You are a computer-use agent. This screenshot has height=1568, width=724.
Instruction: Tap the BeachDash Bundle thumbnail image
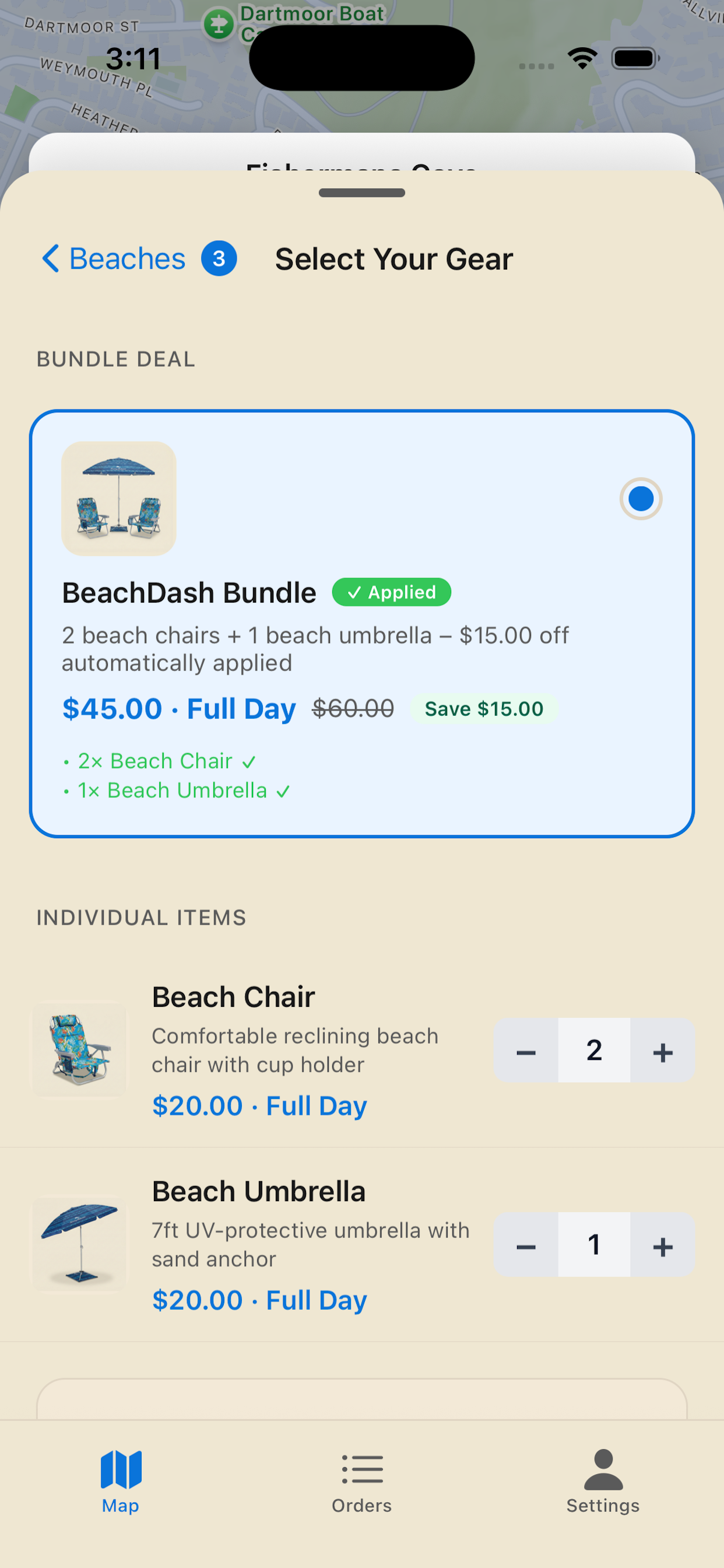119,499
